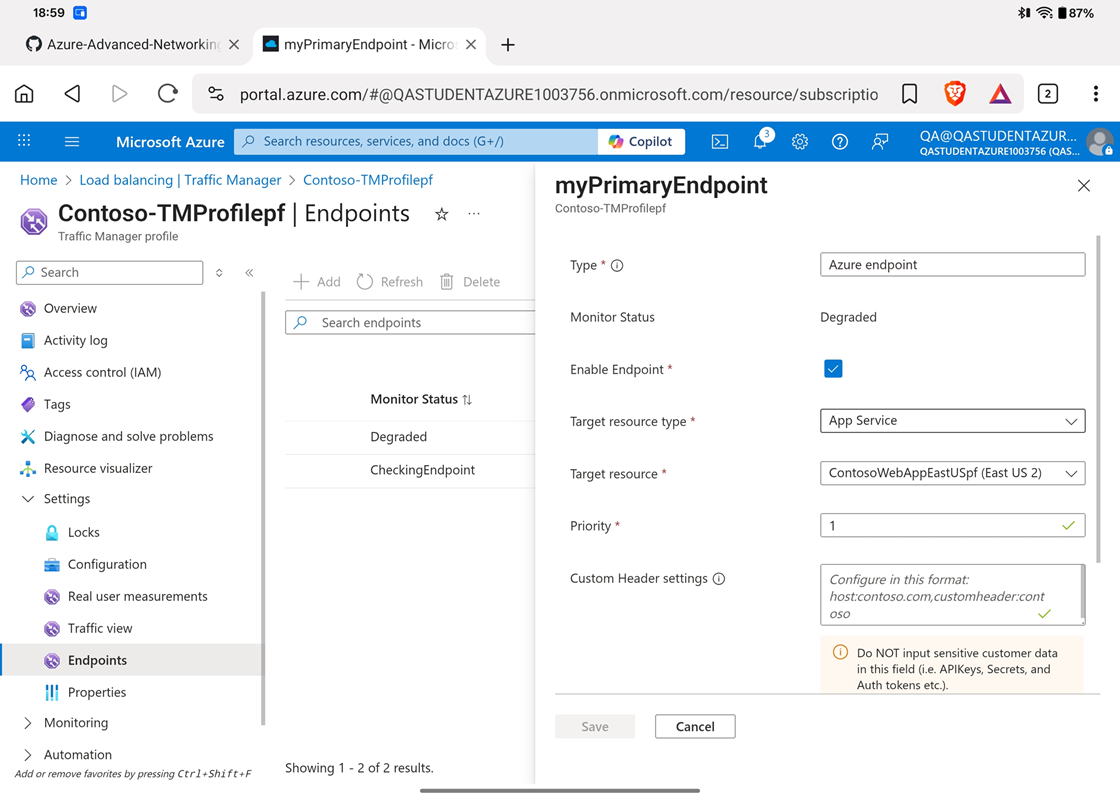
Task: Click the Delete endpoint button
Action: [x=470, y=281]
